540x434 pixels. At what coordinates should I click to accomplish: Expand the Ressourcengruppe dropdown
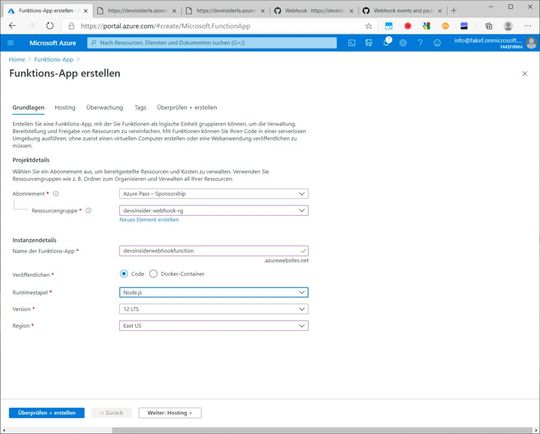[214, 210]
